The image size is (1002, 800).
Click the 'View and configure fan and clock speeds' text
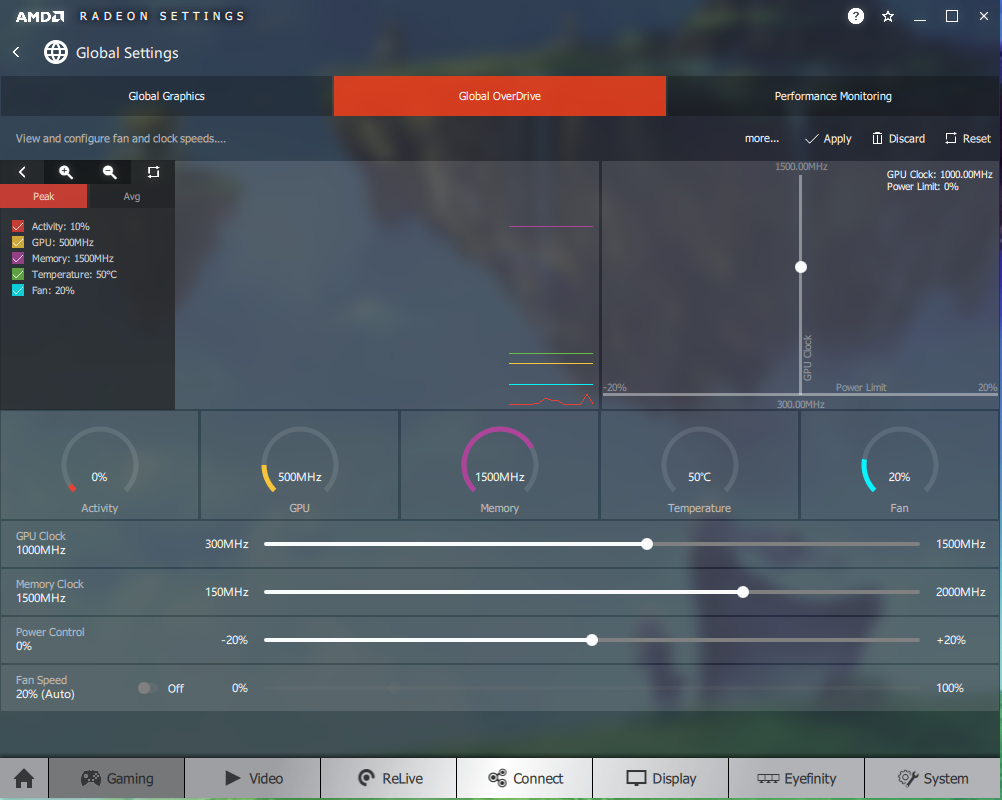click(x=121, y=139)
